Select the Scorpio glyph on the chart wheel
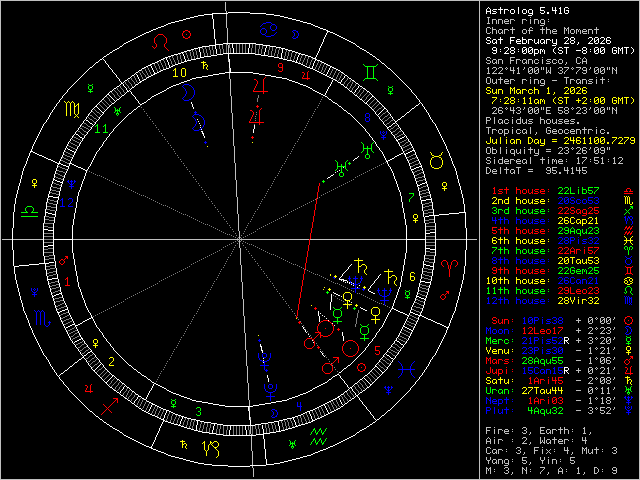 tap(43, 320)
